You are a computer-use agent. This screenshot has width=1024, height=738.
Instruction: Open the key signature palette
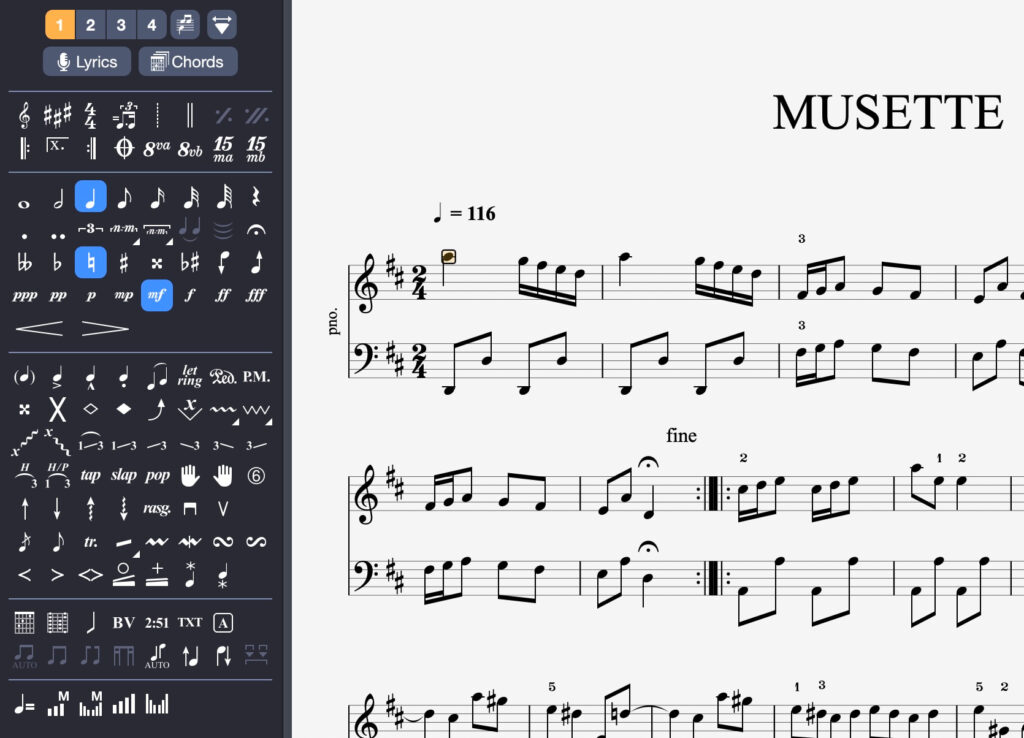[57, 114]
